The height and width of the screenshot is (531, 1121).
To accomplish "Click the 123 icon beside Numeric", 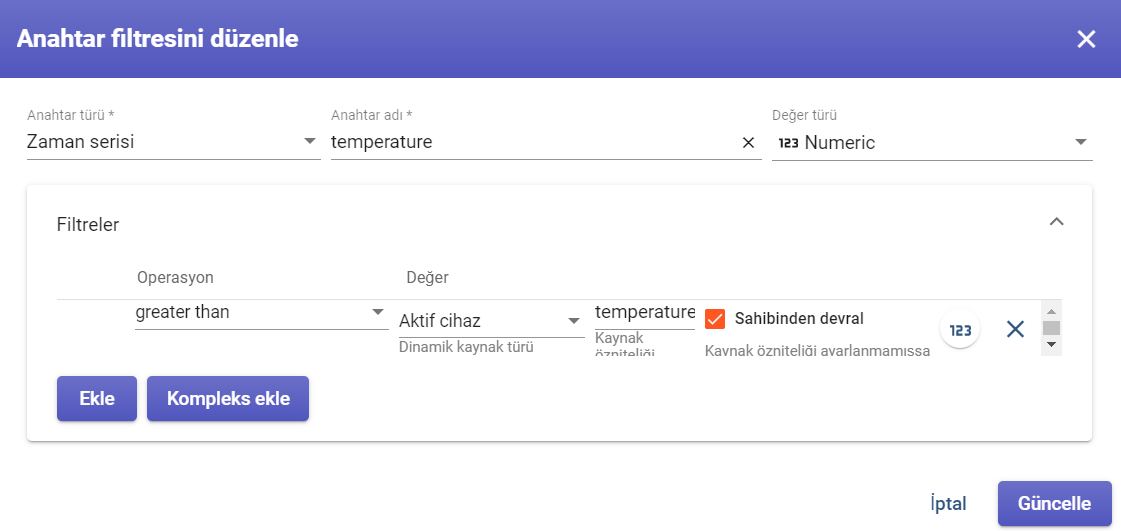I will pos(788,143).
